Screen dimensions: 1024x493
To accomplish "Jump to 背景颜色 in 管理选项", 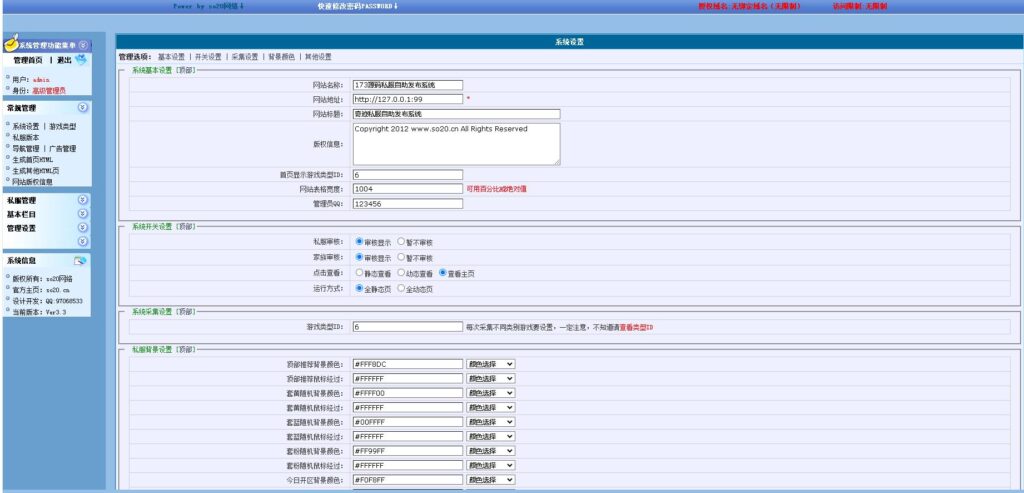I will coord(281,57).
